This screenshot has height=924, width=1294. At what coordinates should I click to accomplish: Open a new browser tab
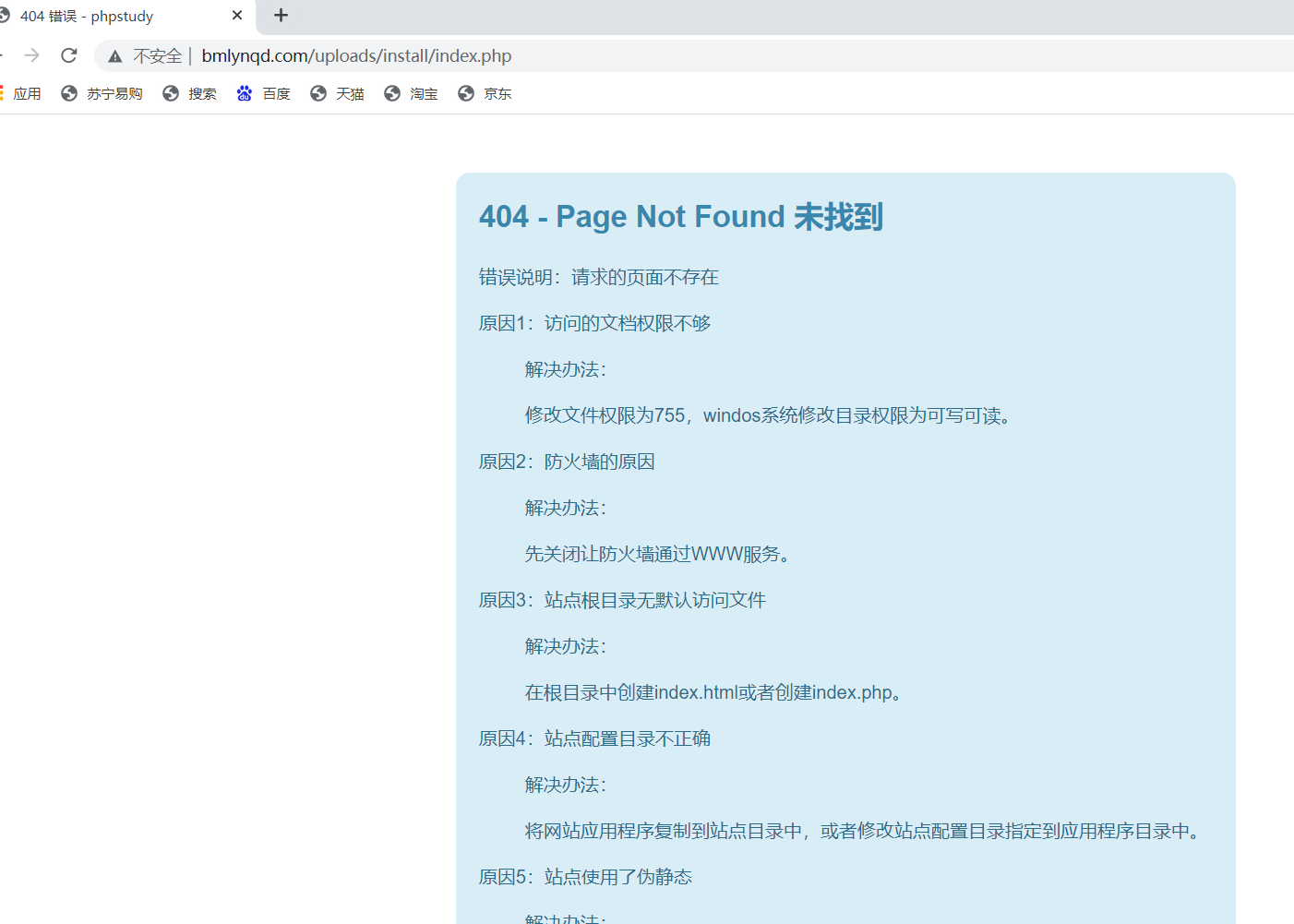(x=280, y=16)
